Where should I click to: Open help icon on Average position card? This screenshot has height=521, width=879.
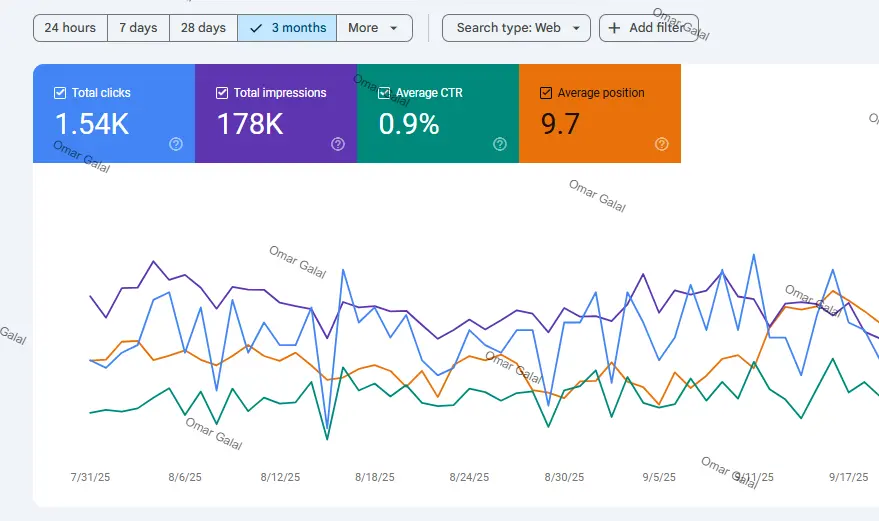662,144
